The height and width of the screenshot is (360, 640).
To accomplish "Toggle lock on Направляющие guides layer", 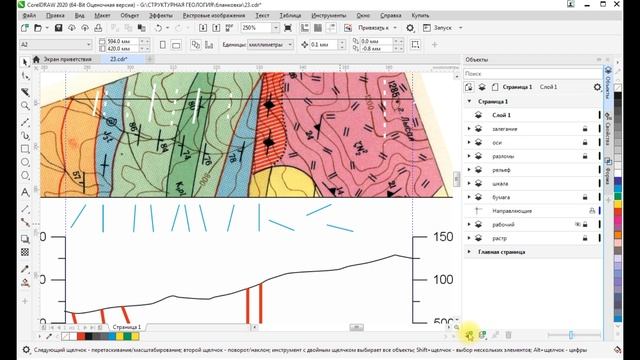I will [592, 211].
